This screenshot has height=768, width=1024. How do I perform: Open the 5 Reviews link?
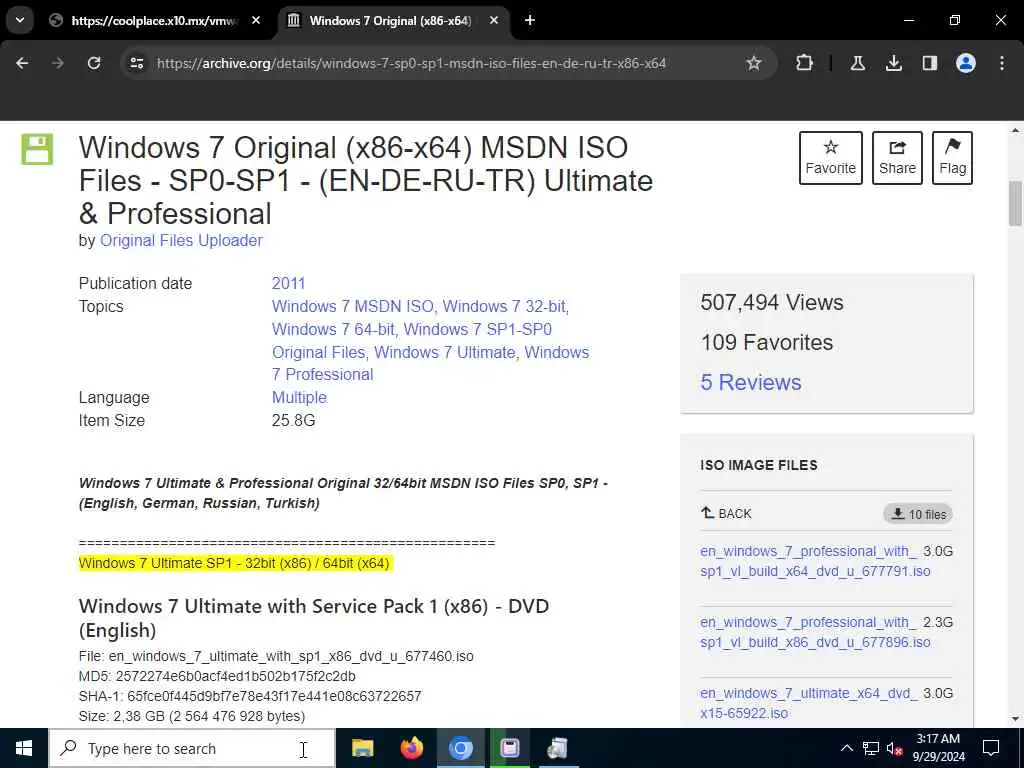(x=750, y=382)
